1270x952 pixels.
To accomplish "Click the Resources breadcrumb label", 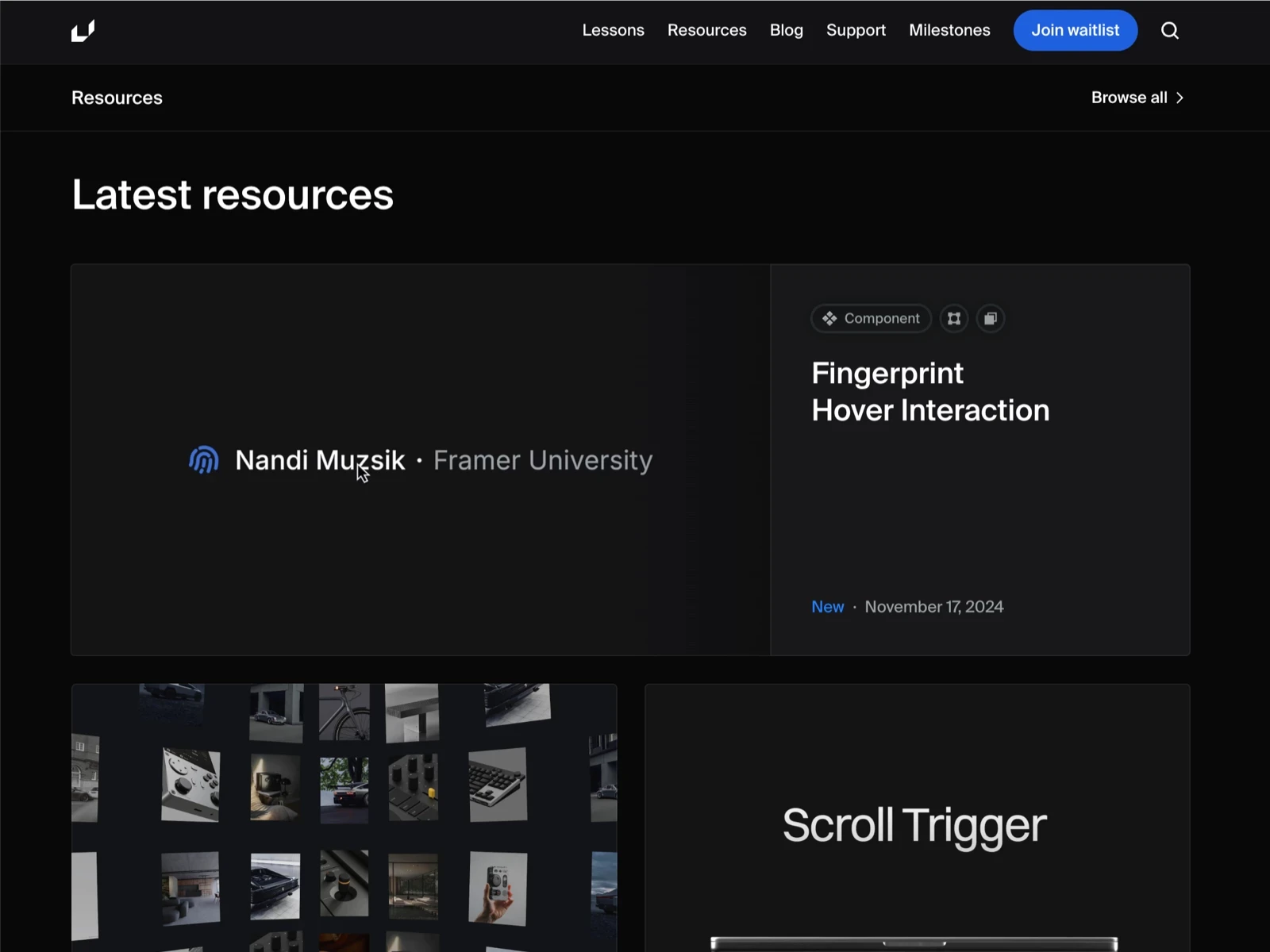I will pyautogui.click(x=116, y=98).
